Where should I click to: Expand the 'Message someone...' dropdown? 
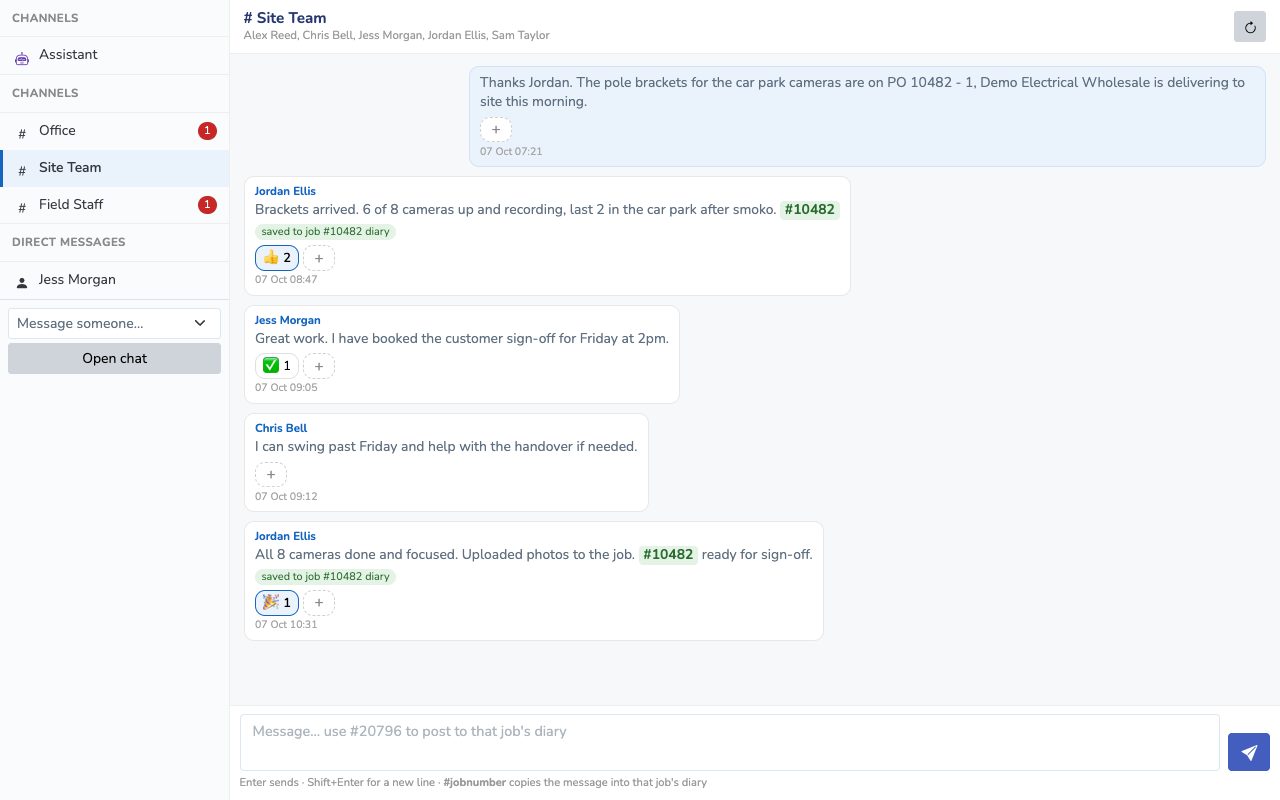[114, 323]
